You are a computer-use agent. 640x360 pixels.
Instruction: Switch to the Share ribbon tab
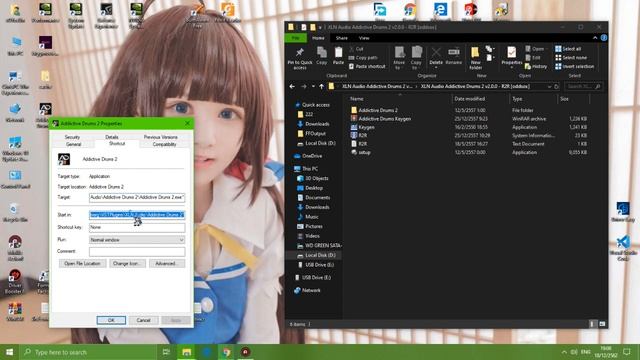tap(342, 38)
